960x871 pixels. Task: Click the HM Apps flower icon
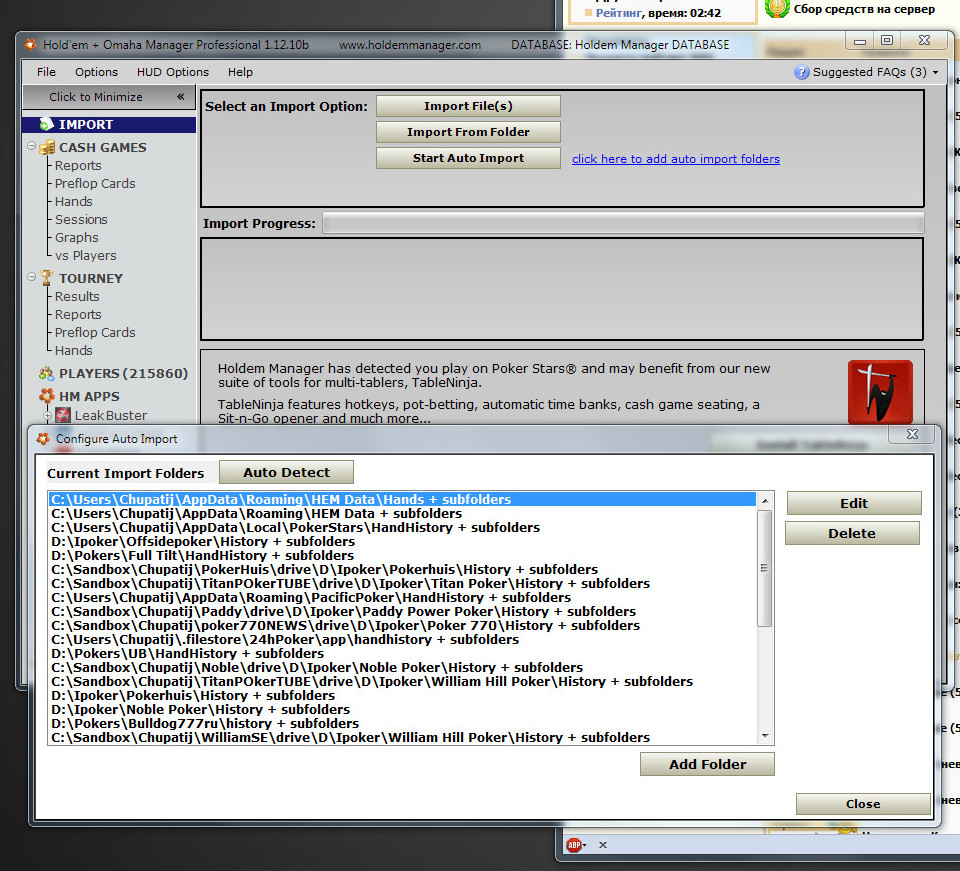click(x=47, y=396)
